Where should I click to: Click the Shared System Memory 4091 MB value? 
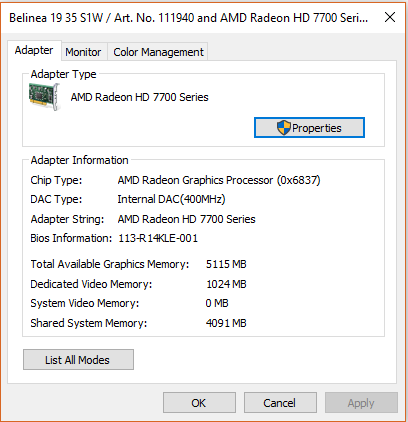pos(226,323)
